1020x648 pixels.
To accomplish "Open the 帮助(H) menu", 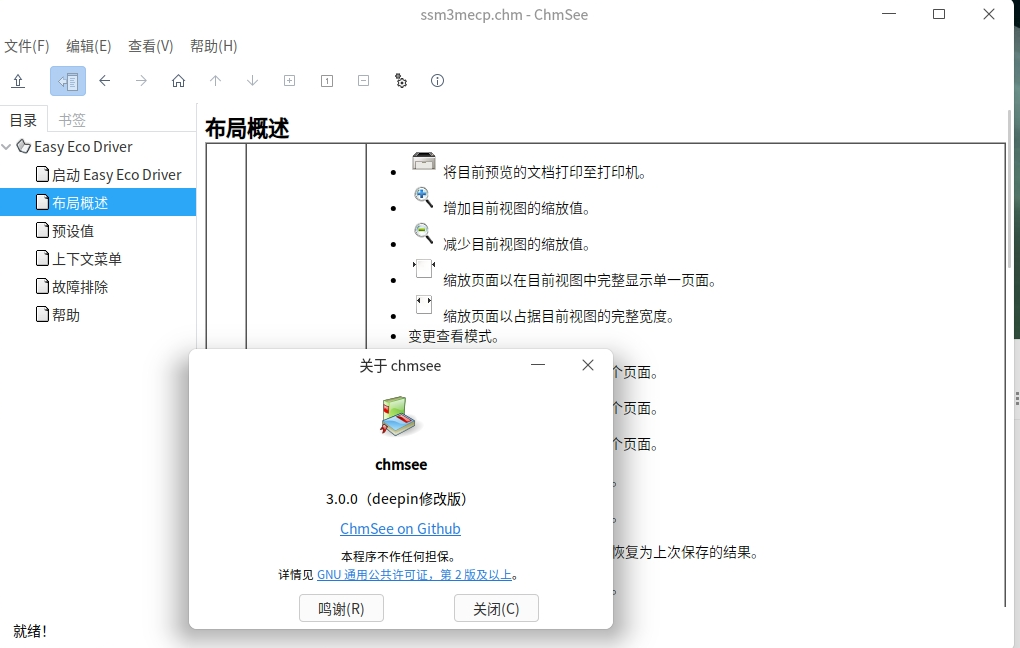I will pyautogui.click(x=213, y=46).
